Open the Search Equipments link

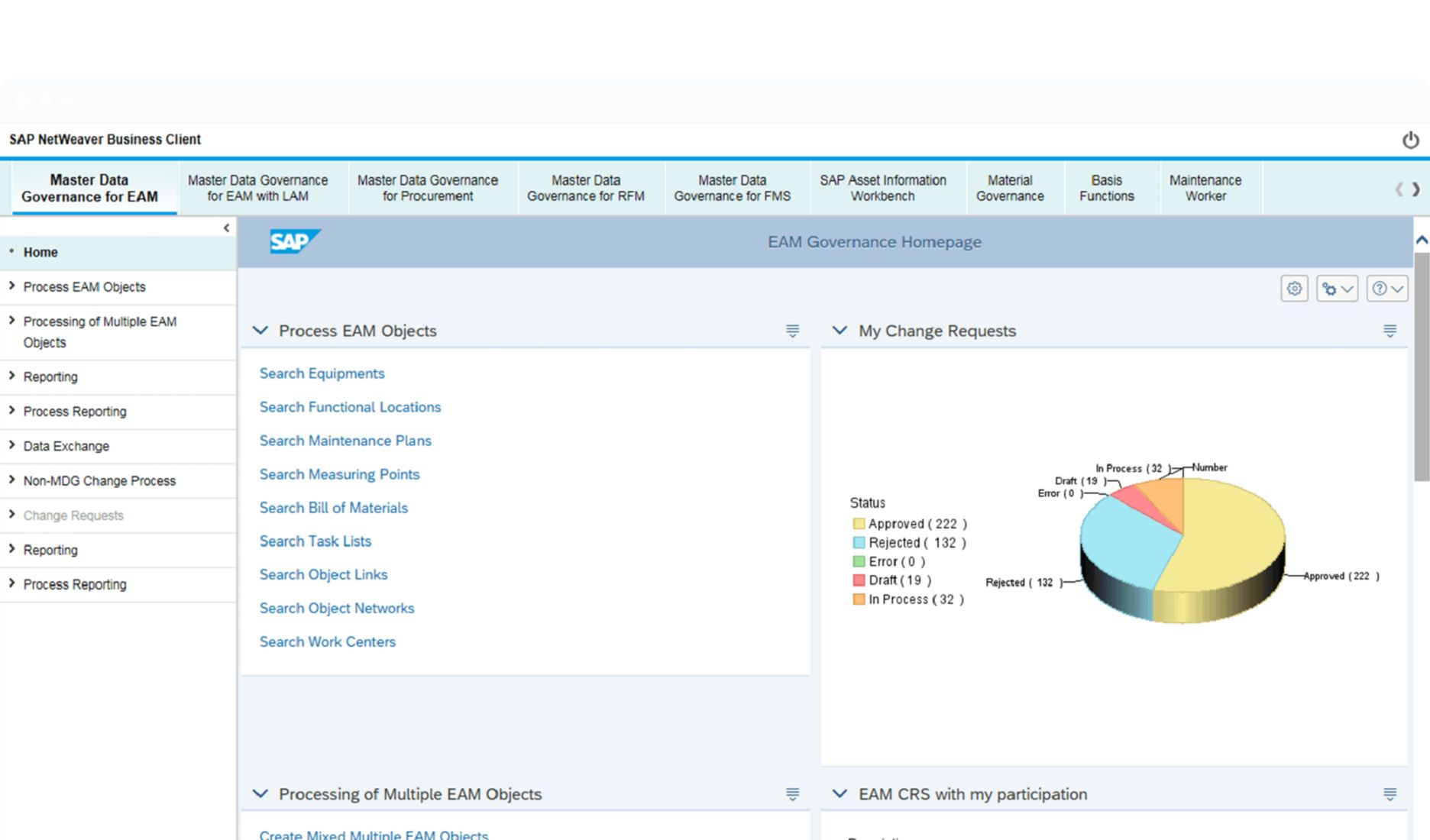322,373
